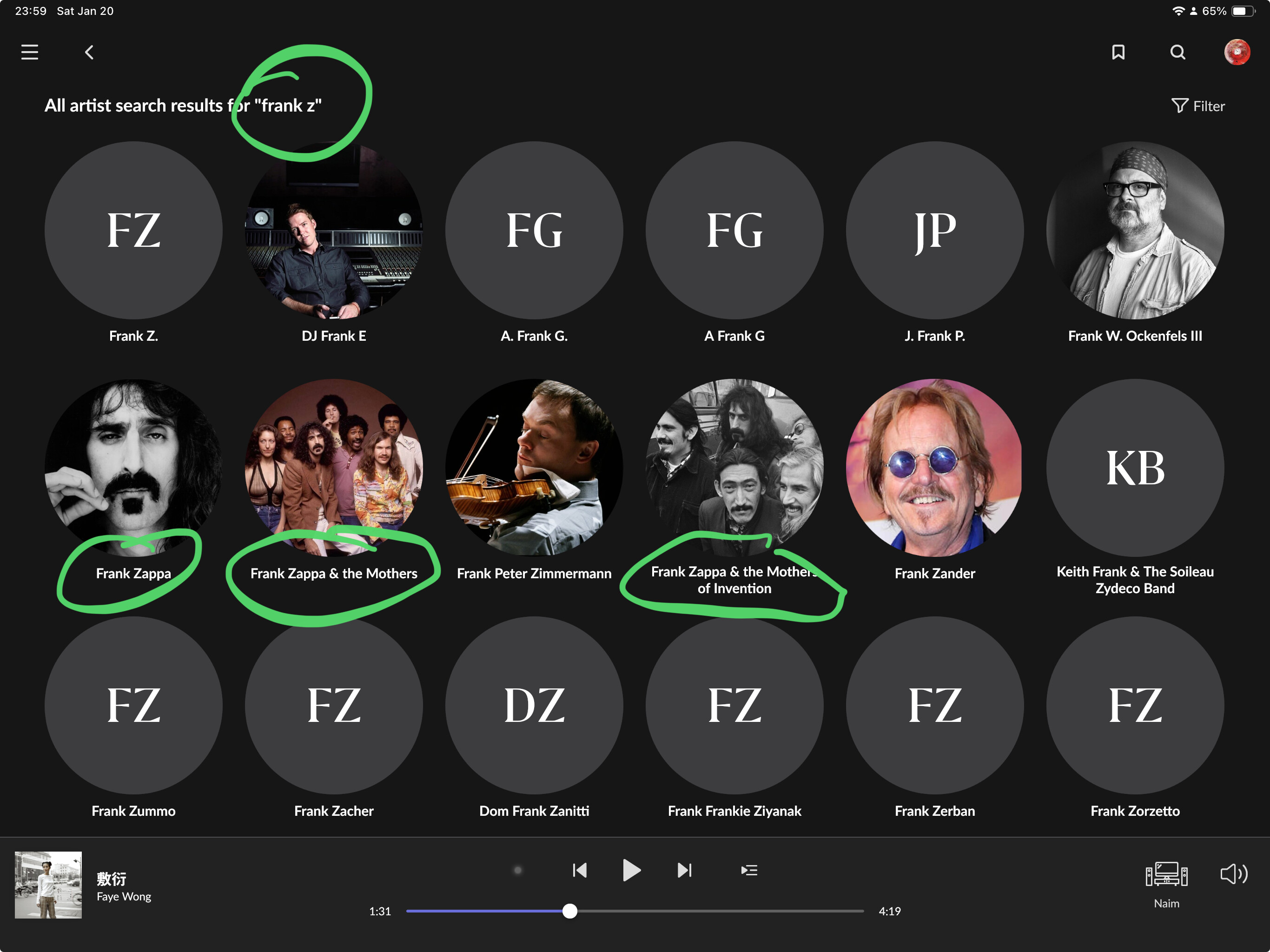Click the Frank Zerban name label

(935, 811)
